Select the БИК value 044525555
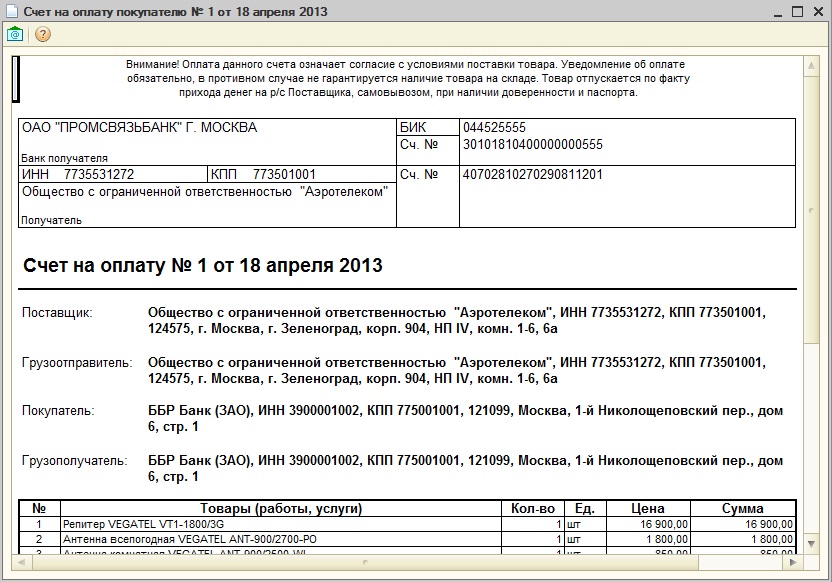Screen dimensions: 832x582 [x=495, y=127]
